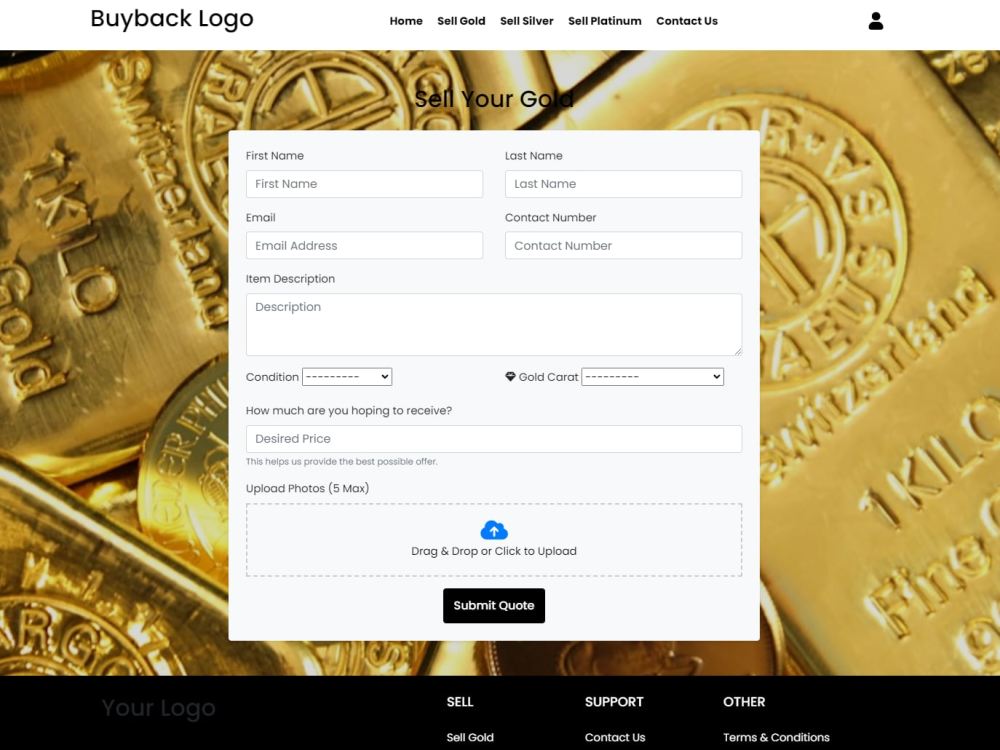The width and height of the screenshot is (1000, 750).
Task: Open the footer Contact Us link
Action: (615, 737)
